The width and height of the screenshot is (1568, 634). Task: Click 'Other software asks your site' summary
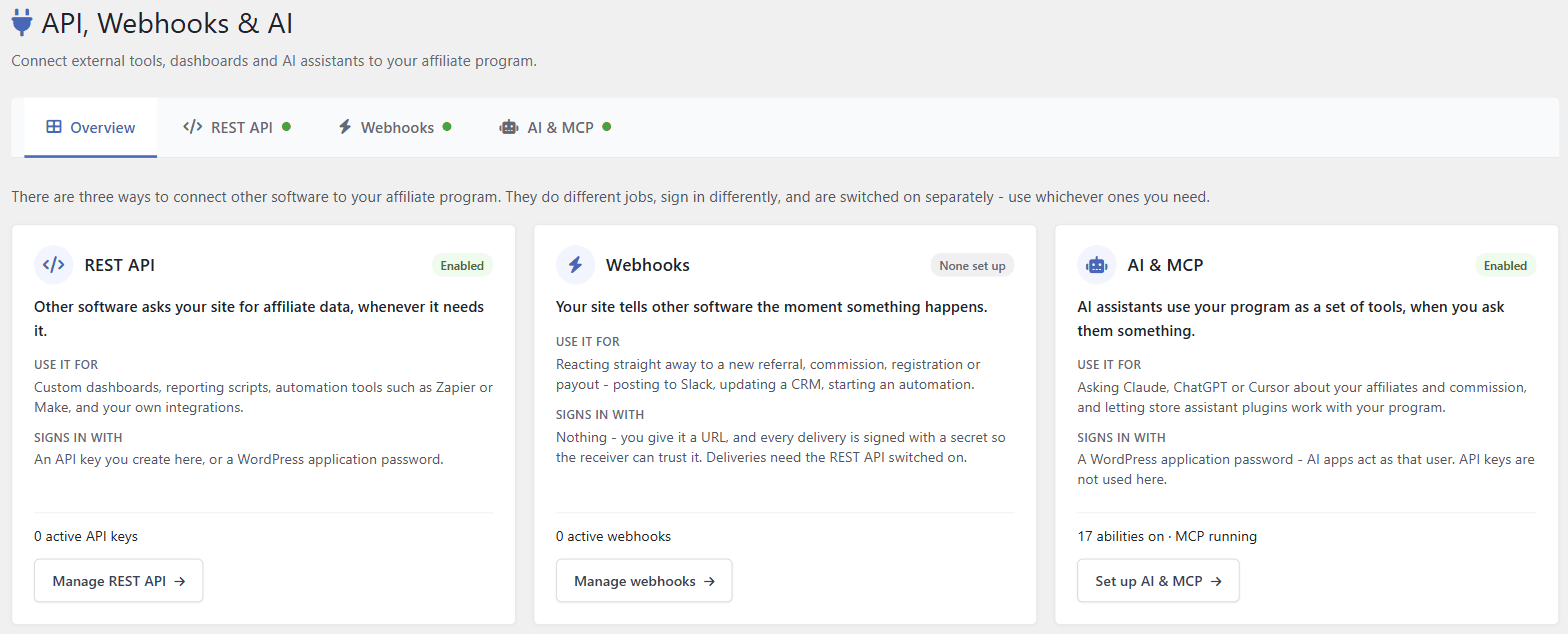[x=259, y=318]
